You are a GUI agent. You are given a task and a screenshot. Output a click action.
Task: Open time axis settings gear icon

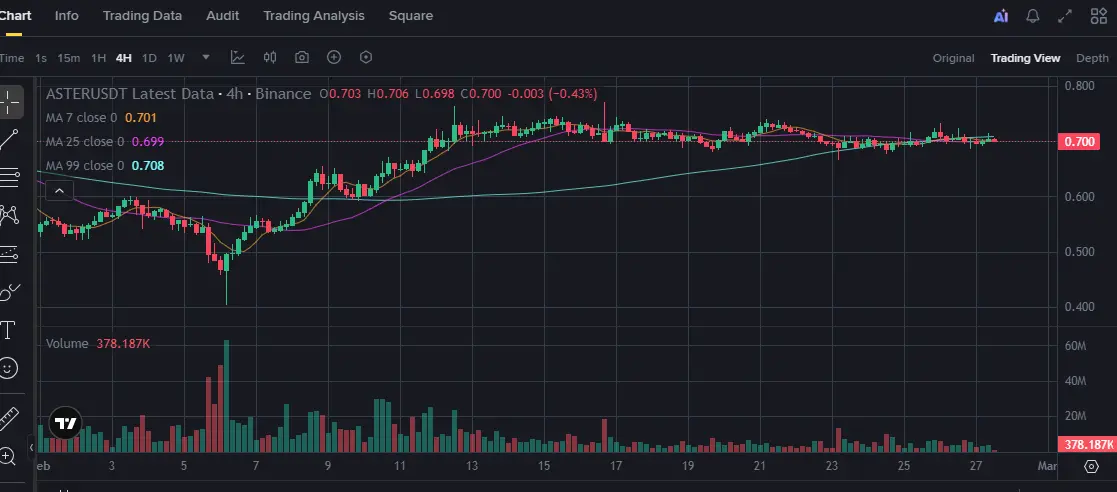click(1091, 466)
